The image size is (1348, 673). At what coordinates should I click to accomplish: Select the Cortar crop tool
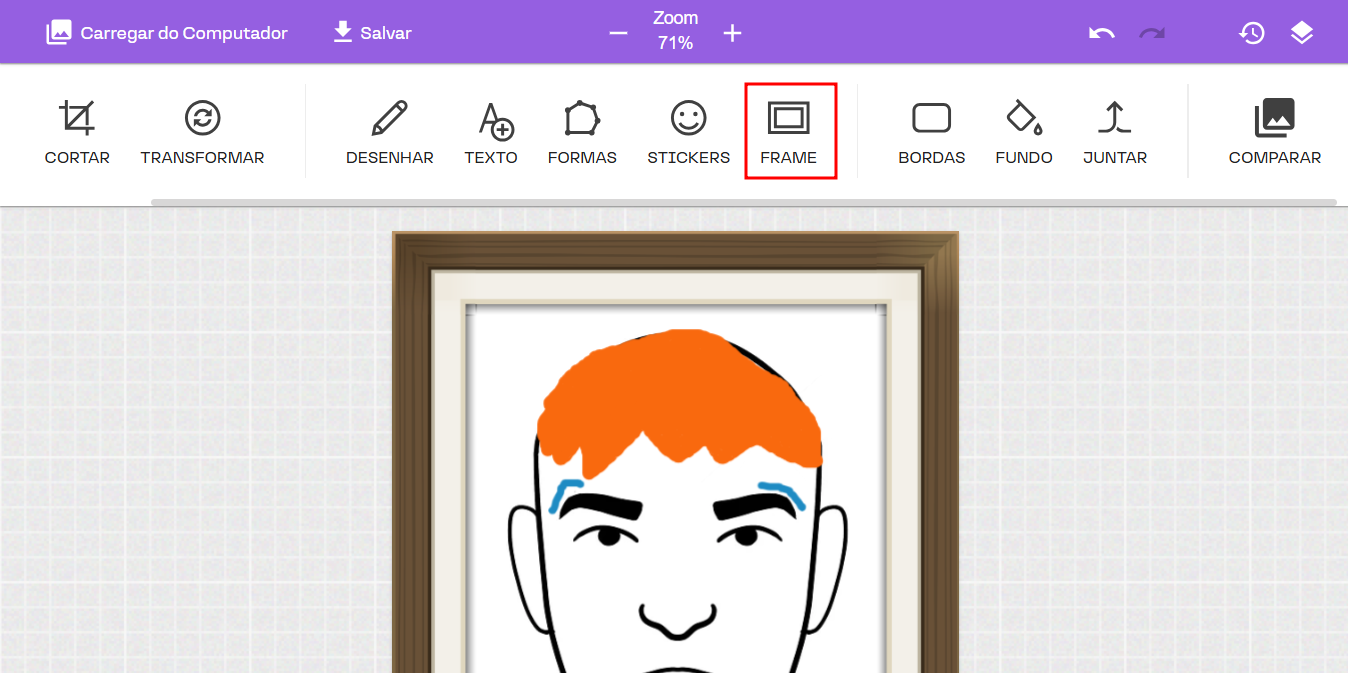pos(77,131)
